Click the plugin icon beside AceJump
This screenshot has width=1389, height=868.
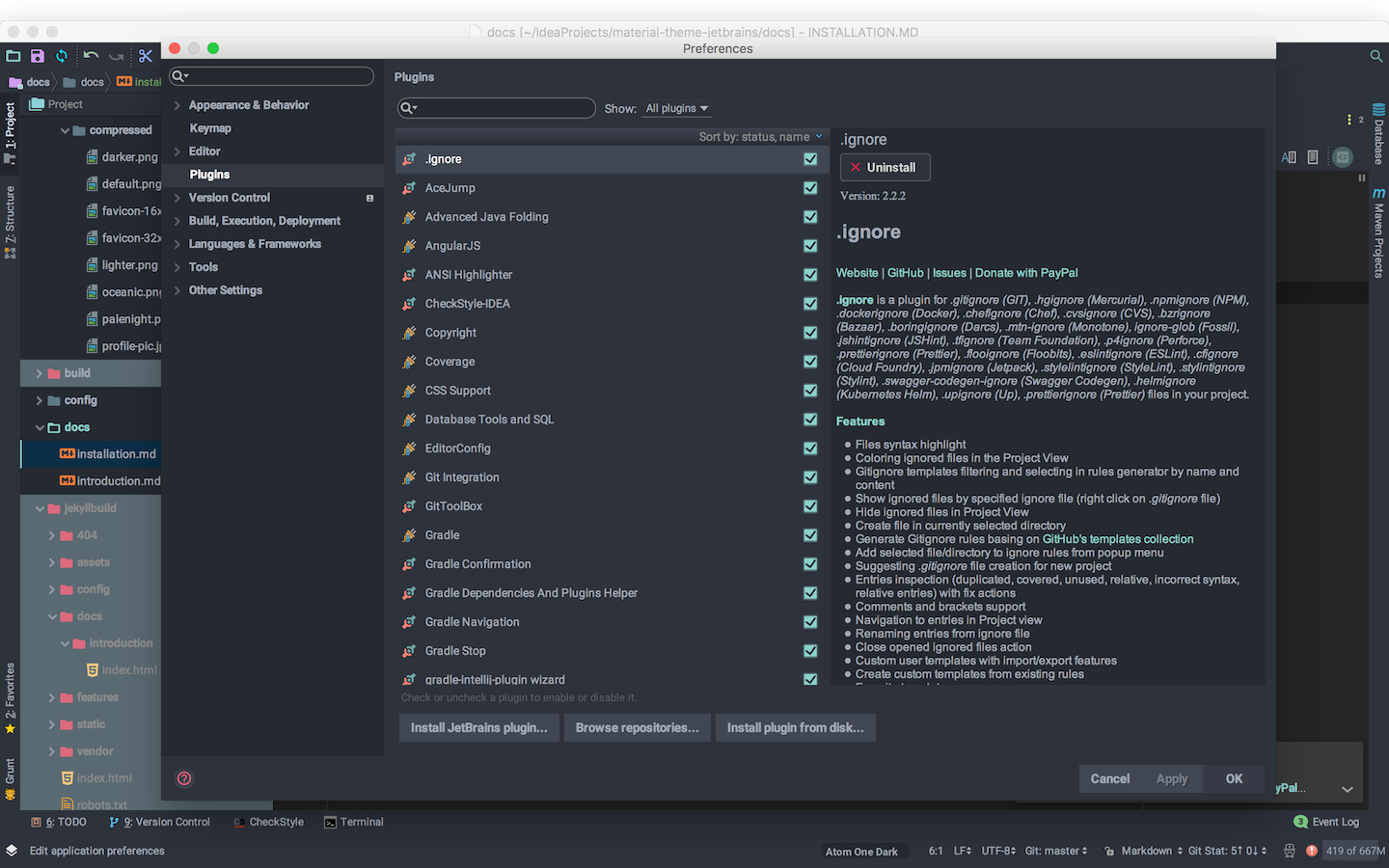pyautogui.click(x=409, y=188)
